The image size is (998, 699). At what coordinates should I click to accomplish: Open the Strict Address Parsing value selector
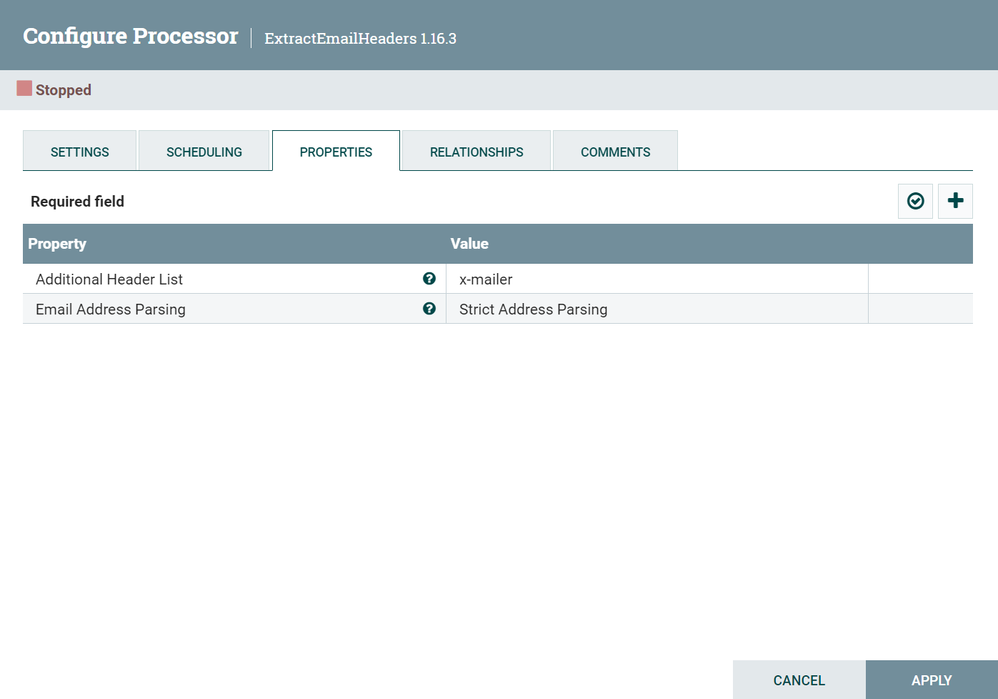[x=657, y=309]
